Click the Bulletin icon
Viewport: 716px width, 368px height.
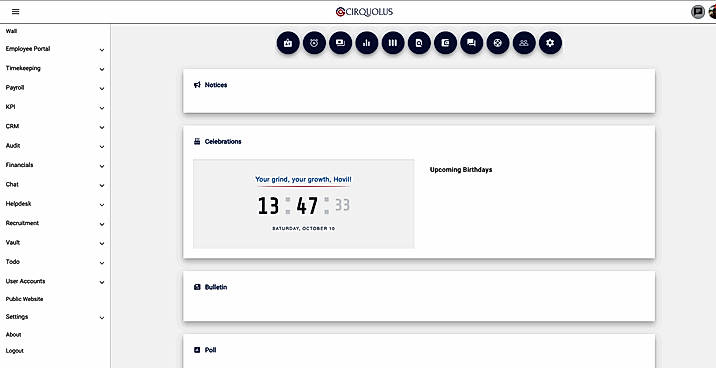197,287
